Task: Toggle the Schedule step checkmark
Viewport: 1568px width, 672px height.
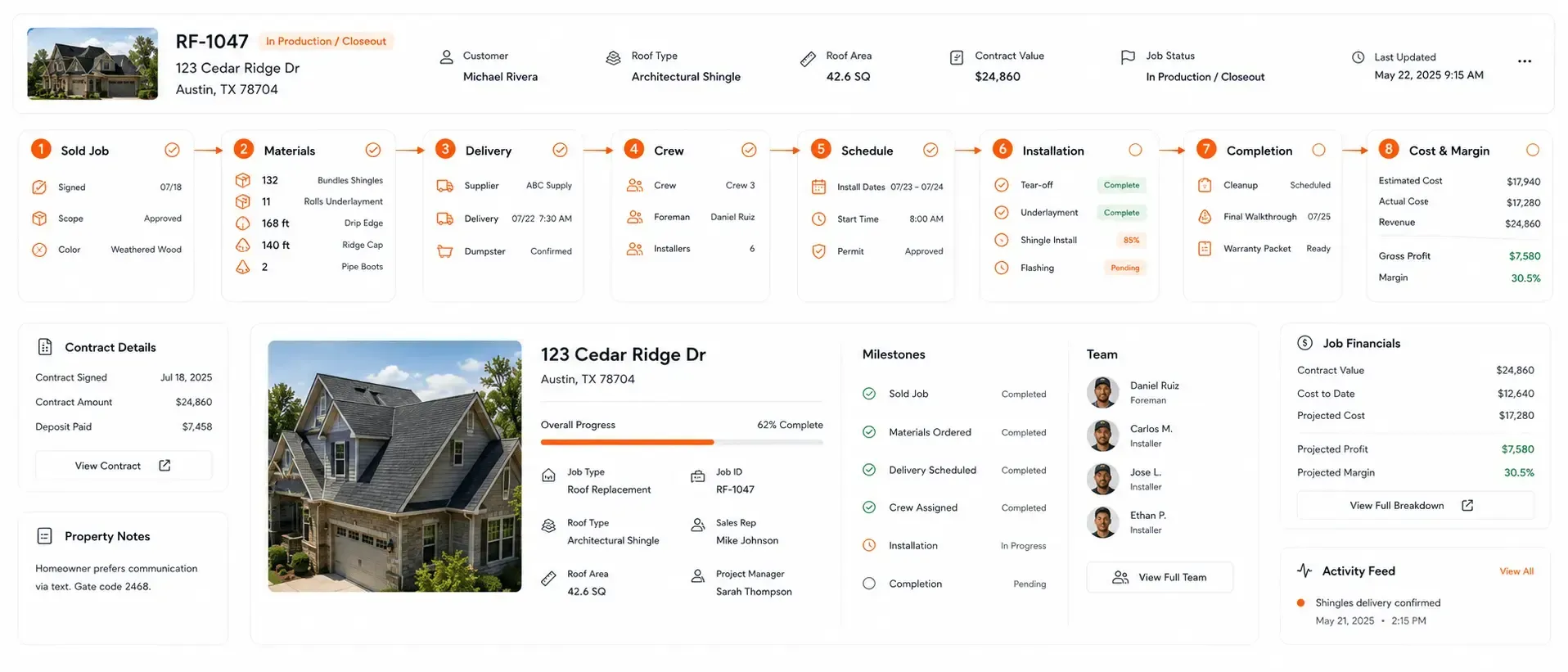Action: (x=930, y=150)
